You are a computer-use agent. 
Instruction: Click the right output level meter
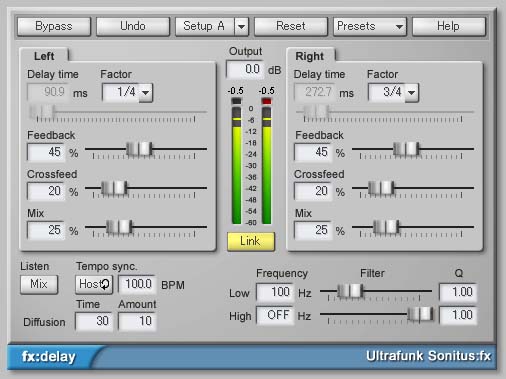click(267, 166)
